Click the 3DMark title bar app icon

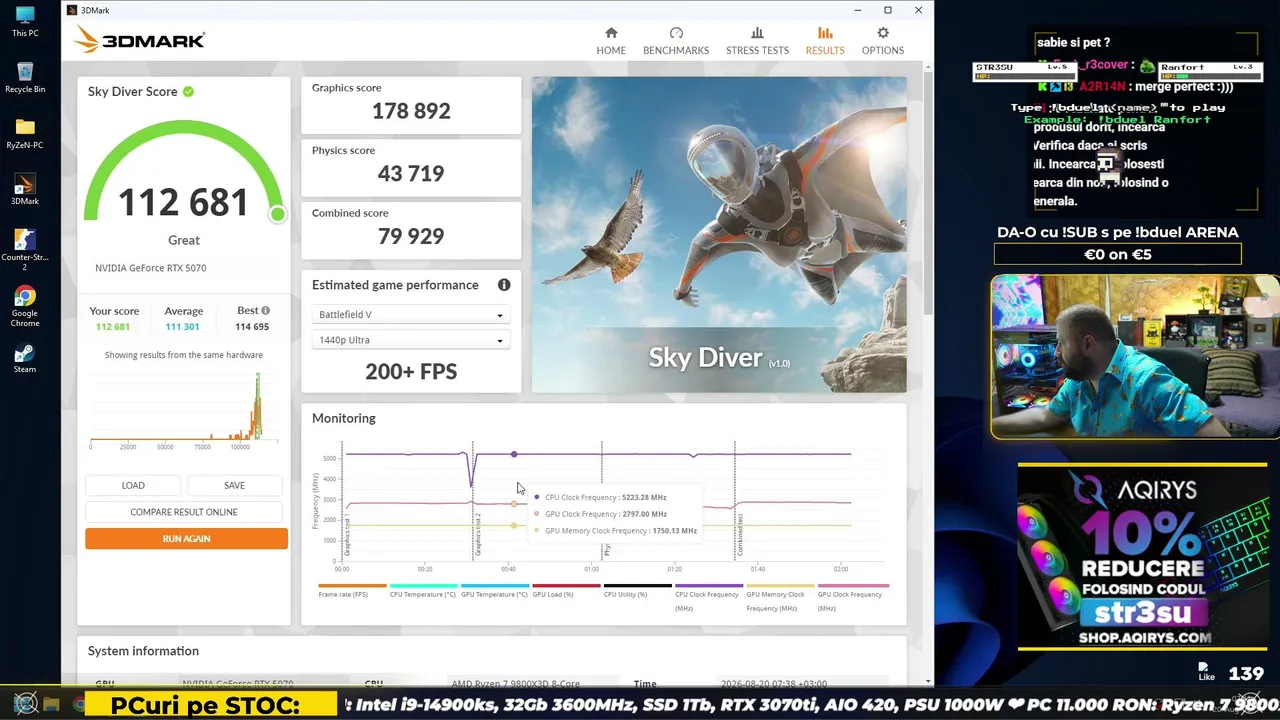pyautogui.click(x=71, y=10)
